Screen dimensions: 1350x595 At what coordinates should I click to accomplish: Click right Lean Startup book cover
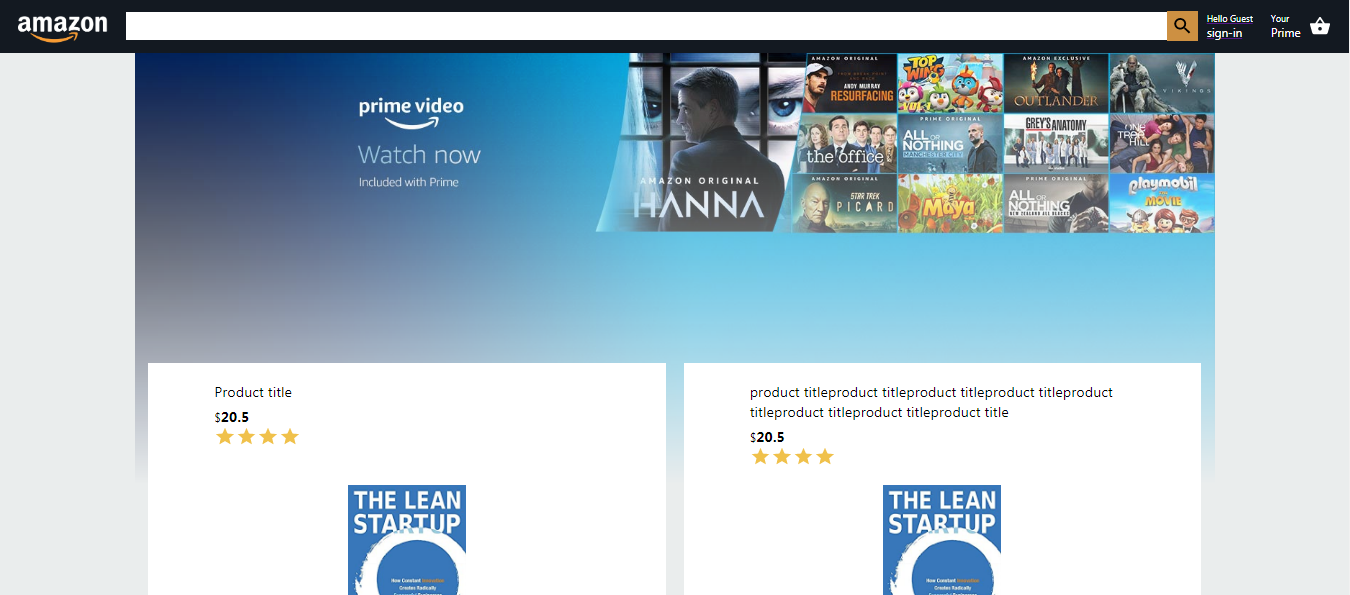tap(942, 540)
